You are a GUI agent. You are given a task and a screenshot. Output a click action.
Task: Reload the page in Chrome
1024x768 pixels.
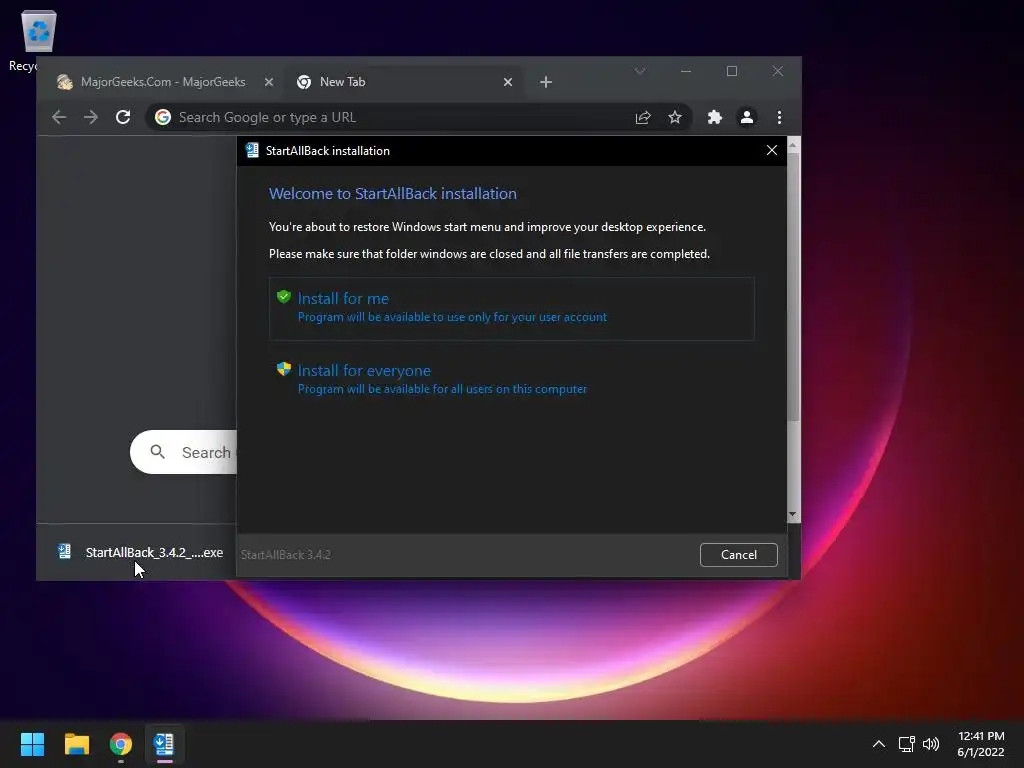tap(123, 117)
